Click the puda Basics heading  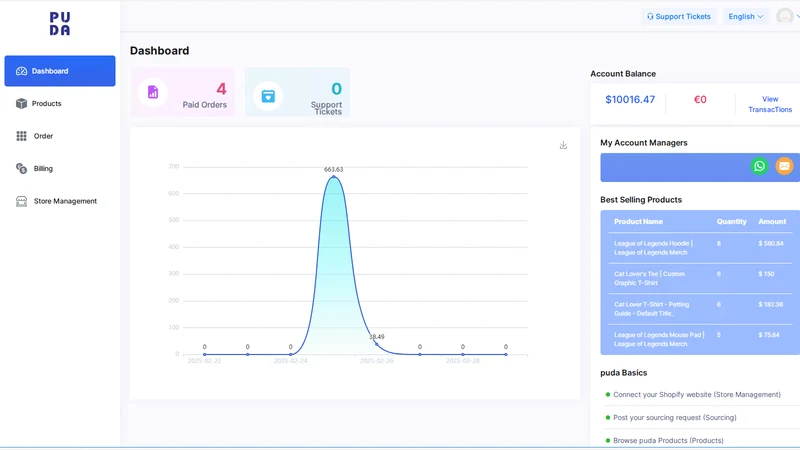(623, 373)
